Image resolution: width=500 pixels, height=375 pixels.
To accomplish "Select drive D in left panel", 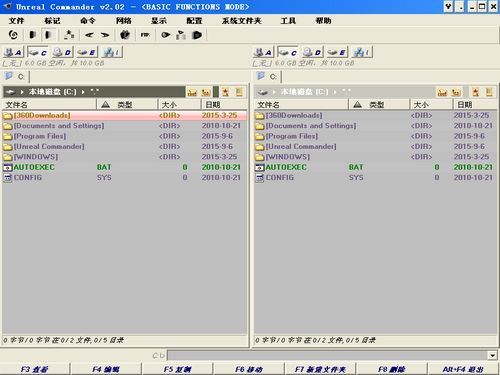I will coord(62,52).
